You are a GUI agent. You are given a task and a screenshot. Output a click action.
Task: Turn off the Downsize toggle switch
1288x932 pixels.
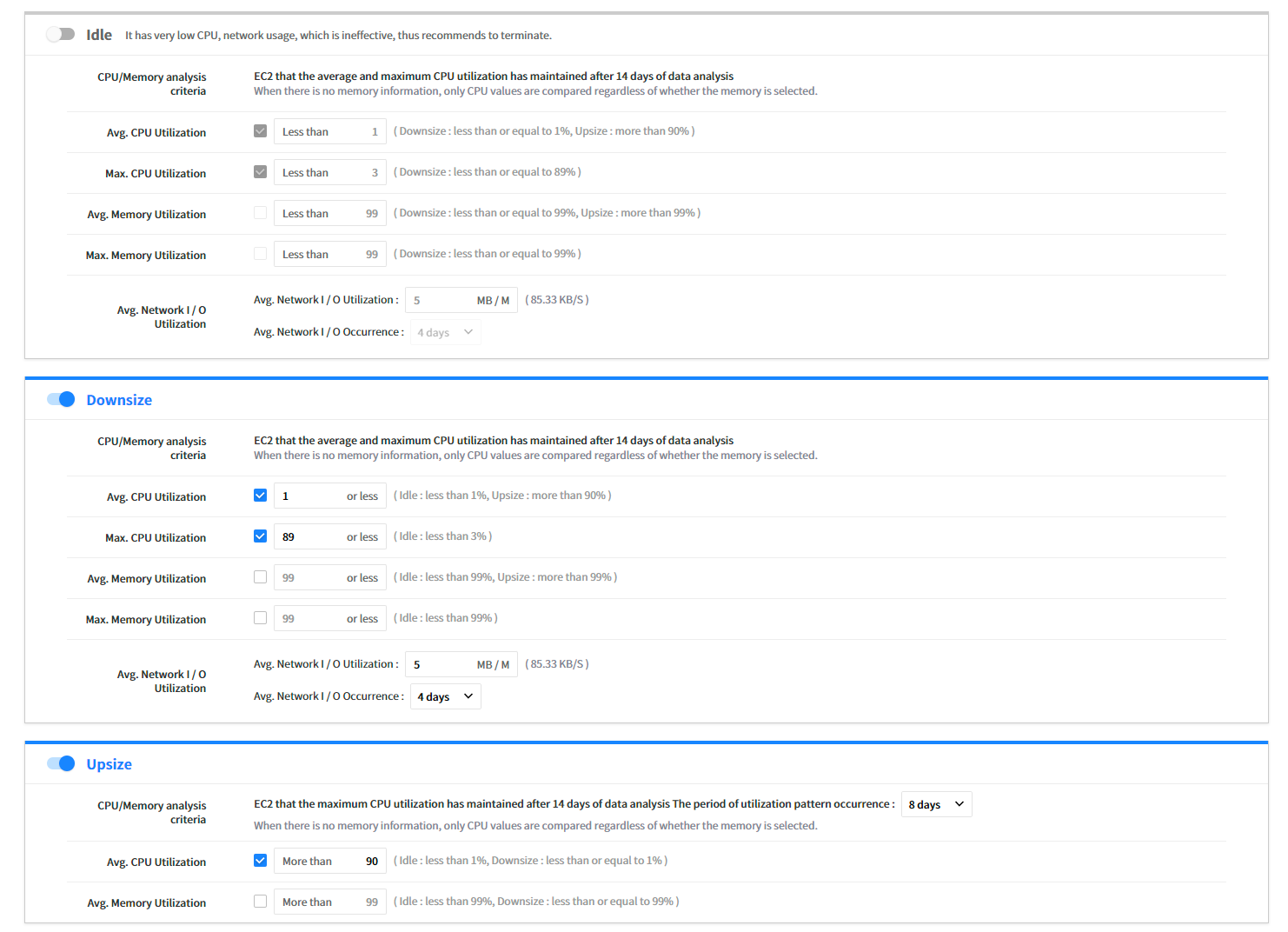tap(61, 399)
